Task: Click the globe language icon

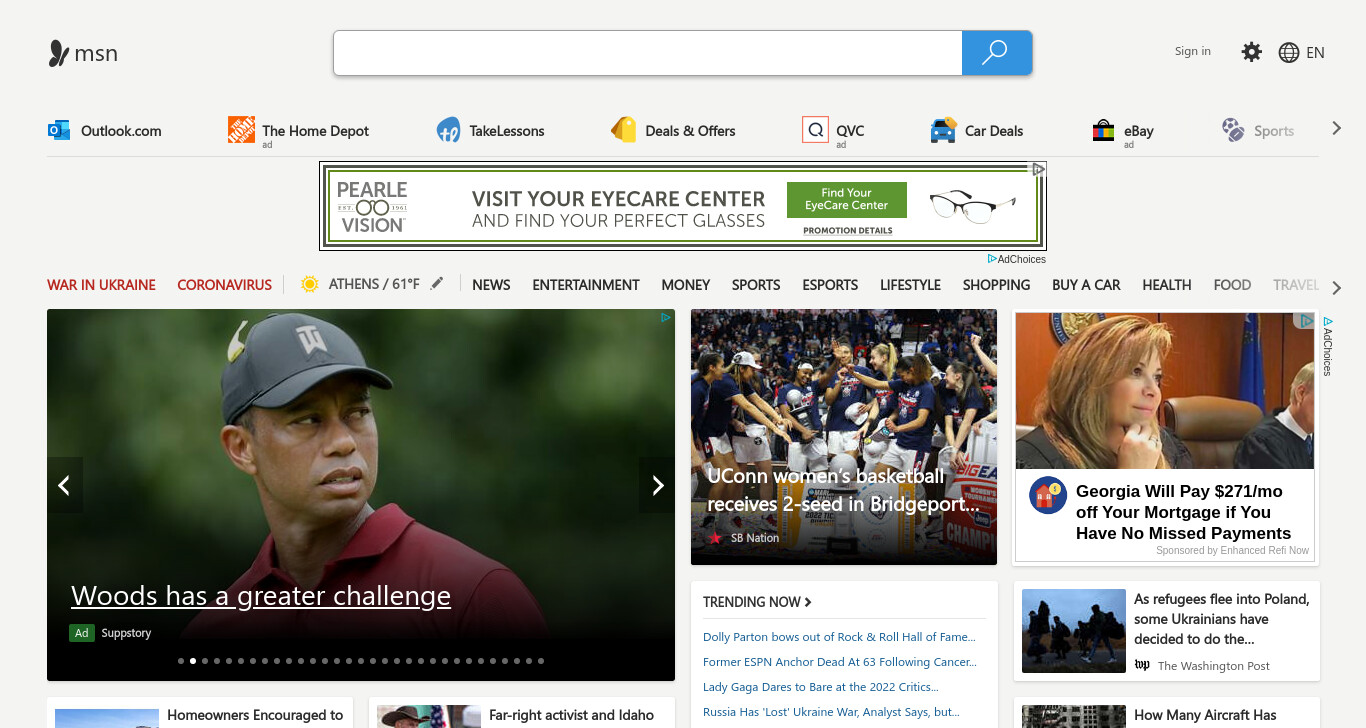Action: coord(1289,53)
